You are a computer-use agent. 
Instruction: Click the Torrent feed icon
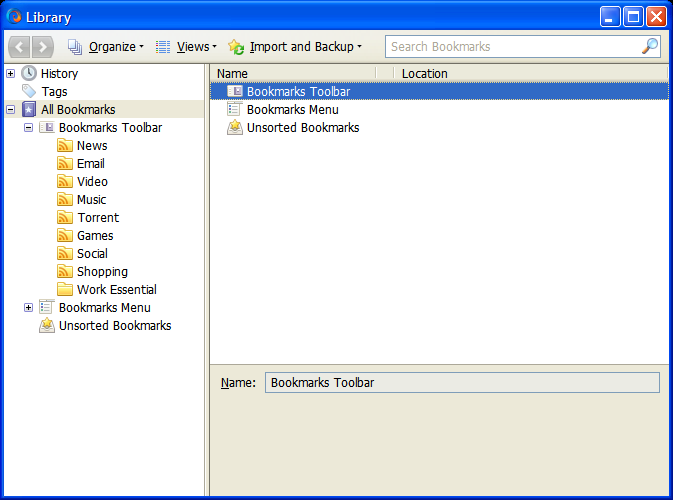tap(65, 218)
